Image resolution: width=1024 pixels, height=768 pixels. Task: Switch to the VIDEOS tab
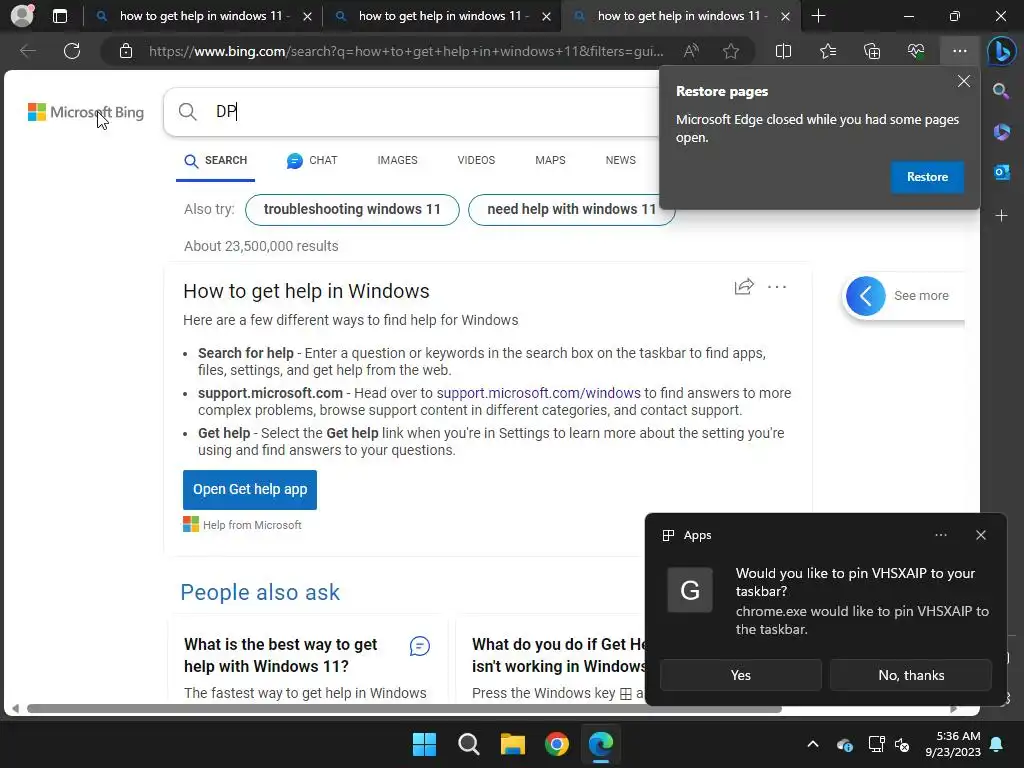tap(476, 161)
